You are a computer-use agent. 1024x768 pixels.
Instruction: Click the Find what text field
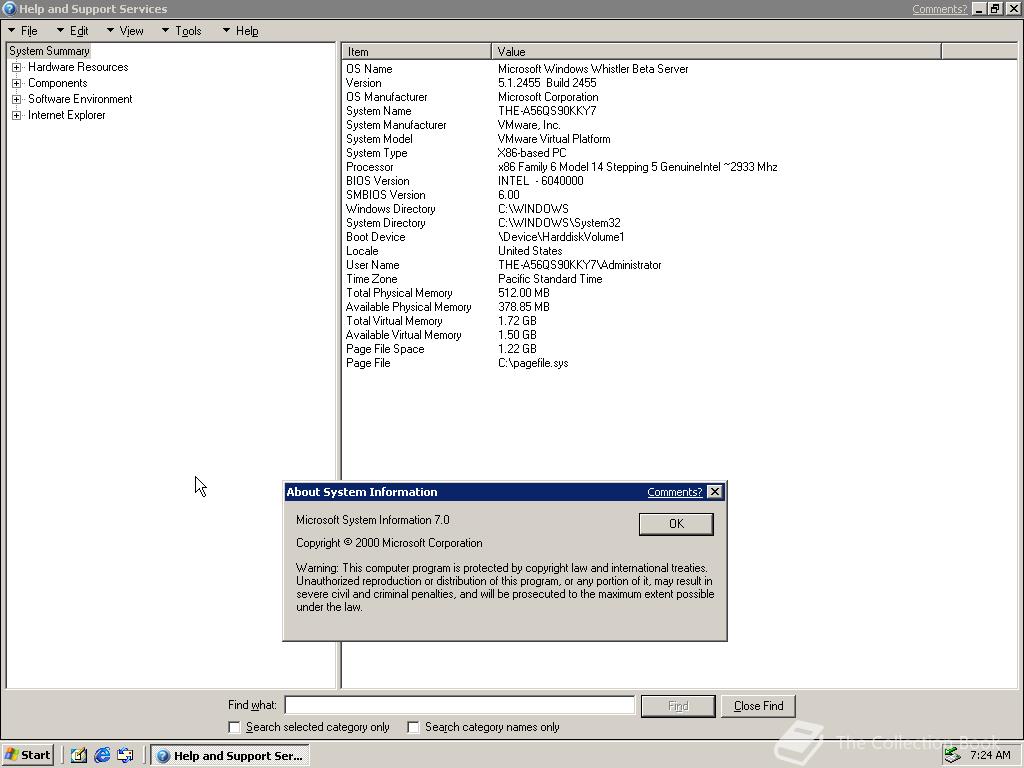click(460, 705)
